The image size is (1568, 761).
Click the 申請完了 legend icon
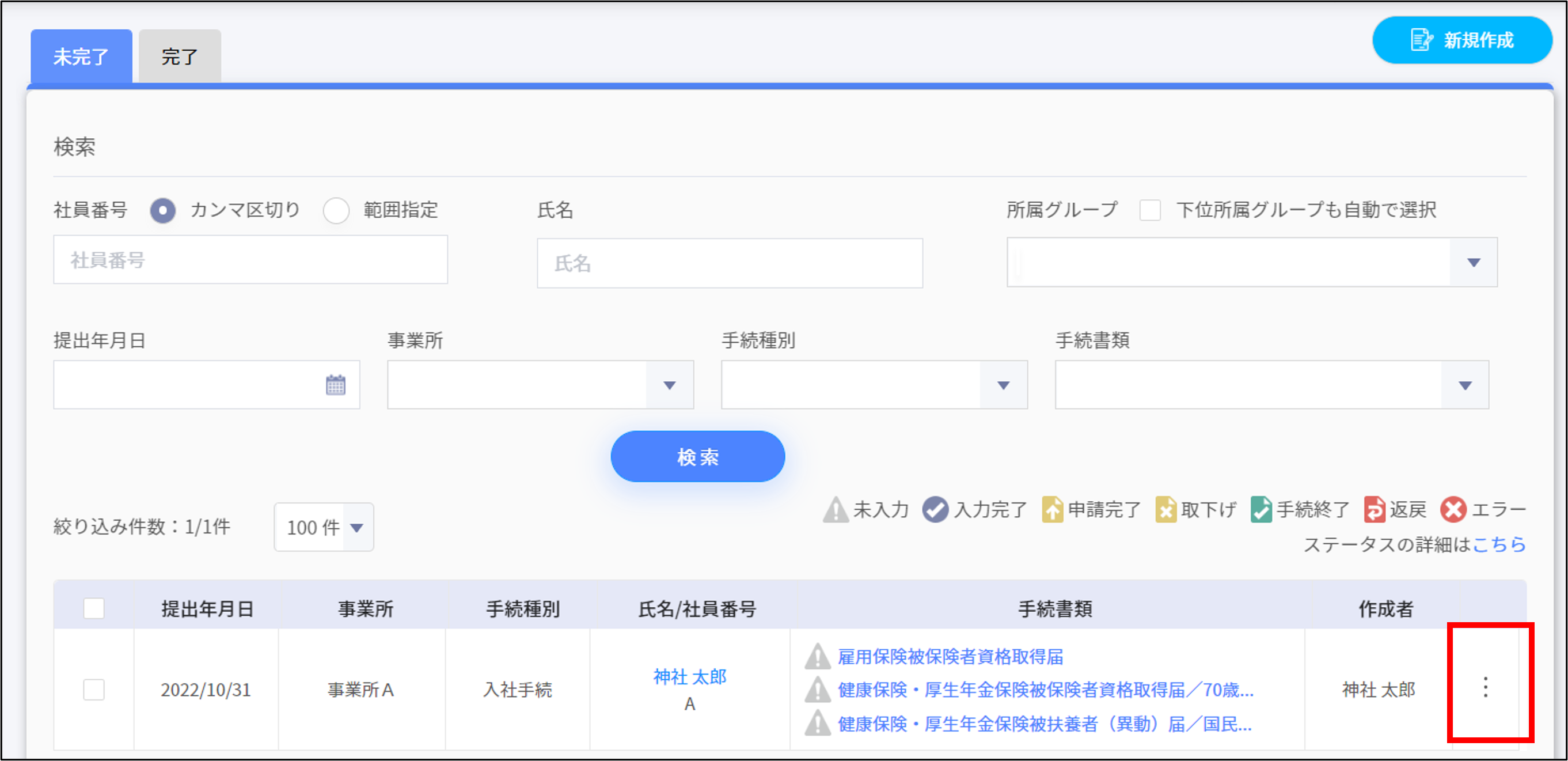point(1052,510)
